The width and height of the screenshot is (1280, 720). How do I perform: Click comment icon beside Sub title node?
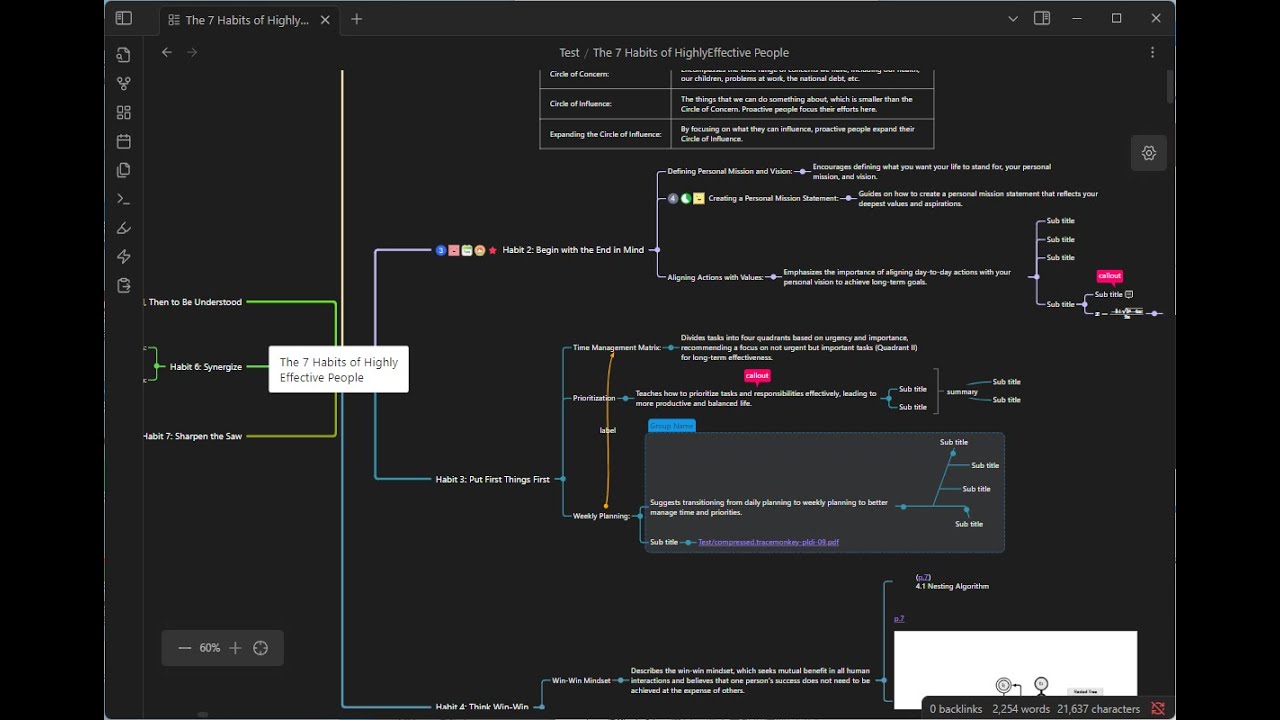[1129, 294]
